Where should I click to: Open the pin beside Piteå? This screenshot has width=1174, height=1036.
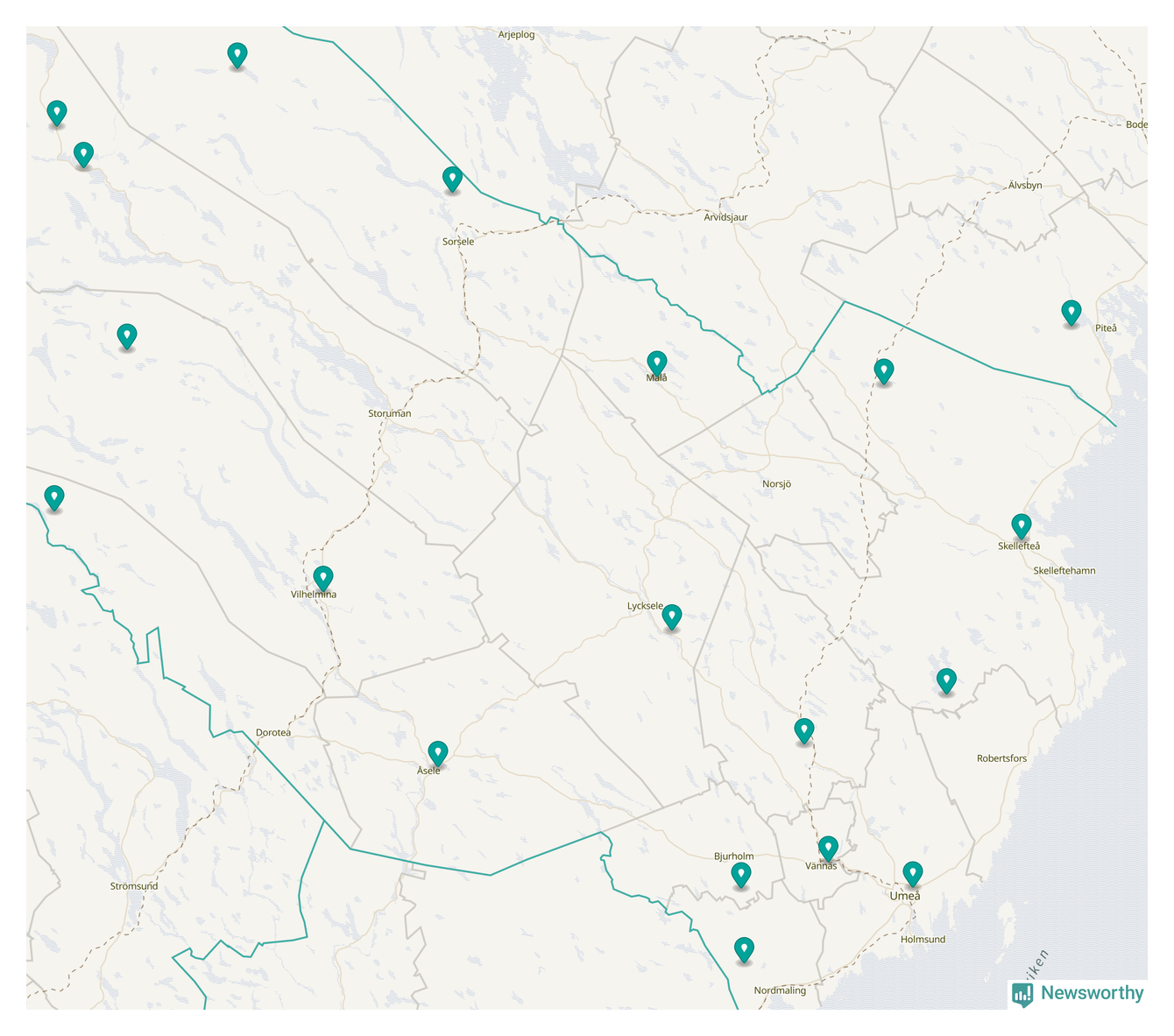tap(1071, 313)
